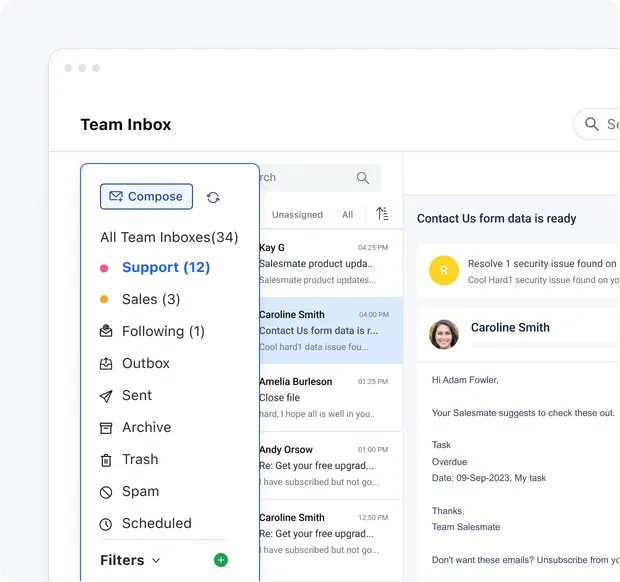Click the Filters heading
The height and width of the screenshot is (582, 620).
click(122, 560)
